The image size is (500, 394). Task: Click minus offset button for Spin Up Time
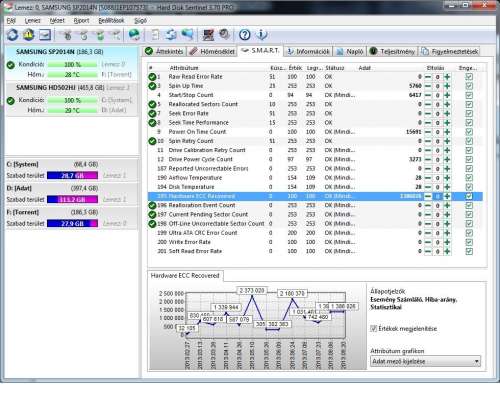[x=428, y=86]
